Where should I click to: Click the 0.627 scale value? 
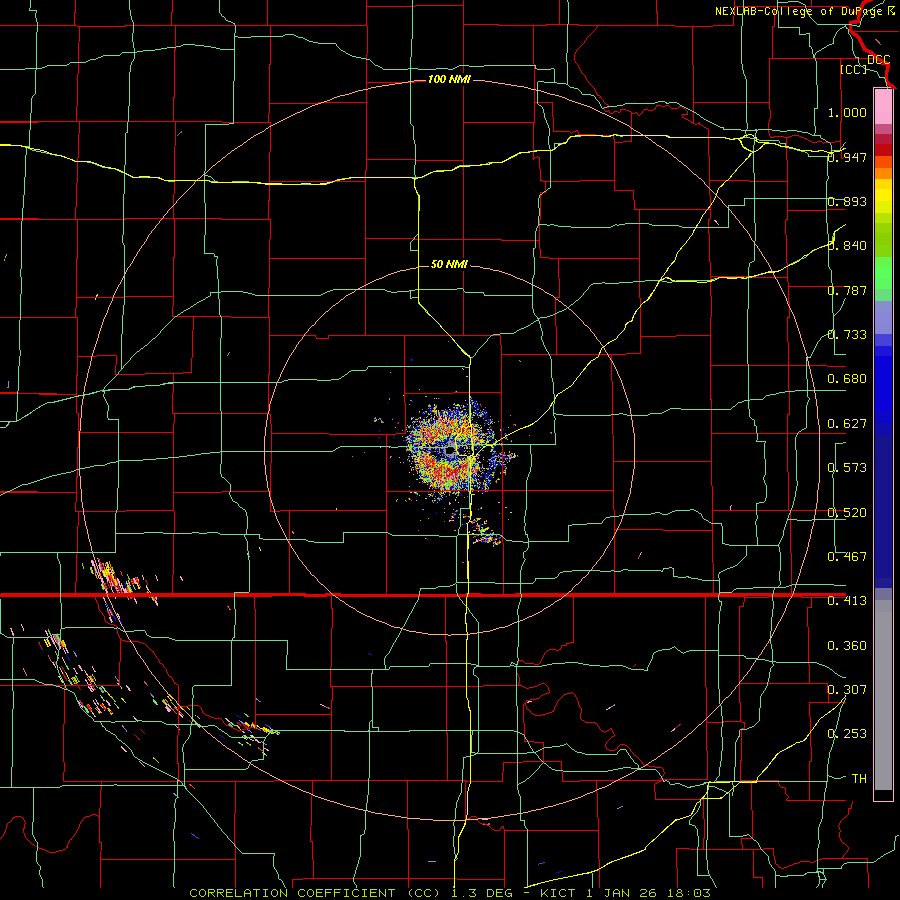847,424
